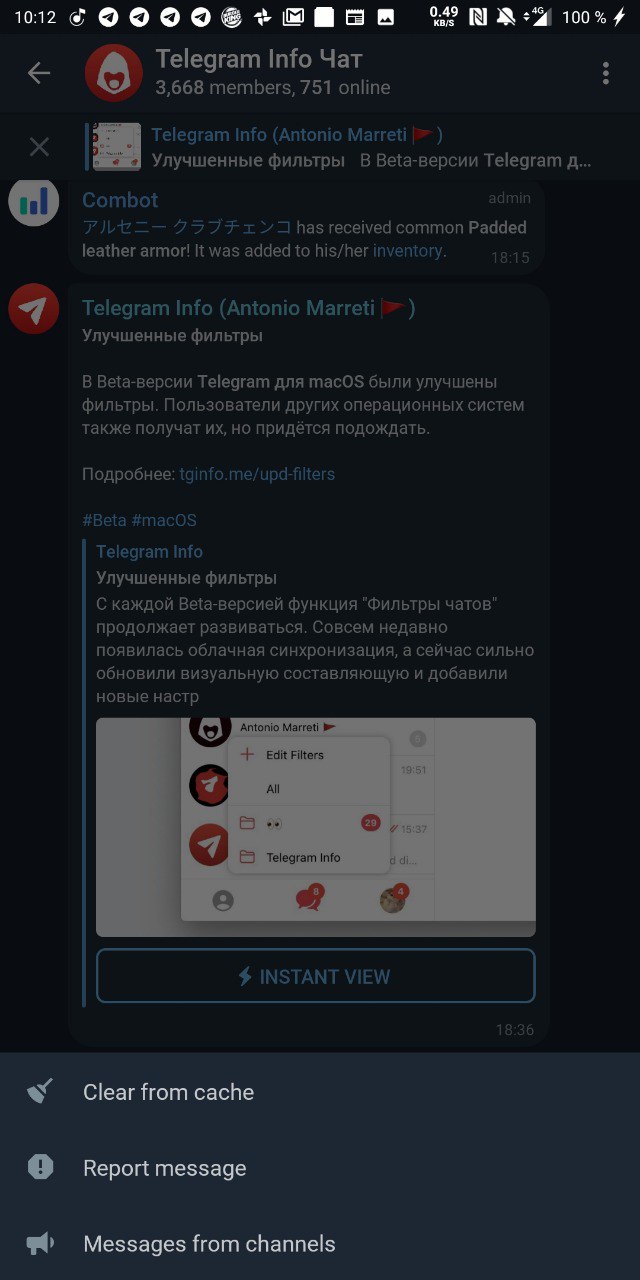Tap the inventory link in Combot message
640x1280 pixels.
click(x=407, y=251)
